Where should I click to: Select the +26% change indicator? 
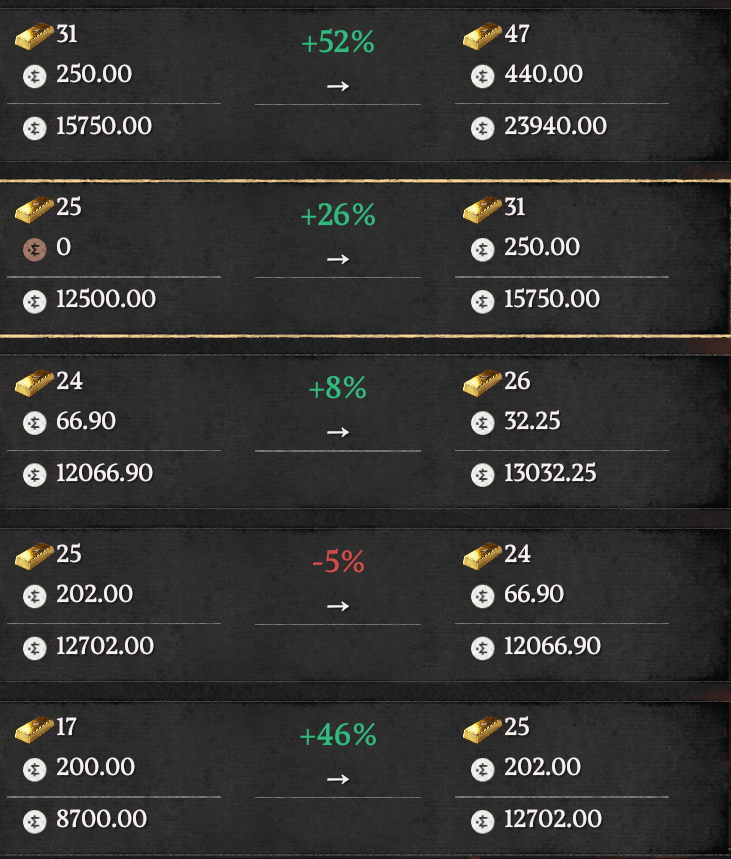(x=338, y=215)
